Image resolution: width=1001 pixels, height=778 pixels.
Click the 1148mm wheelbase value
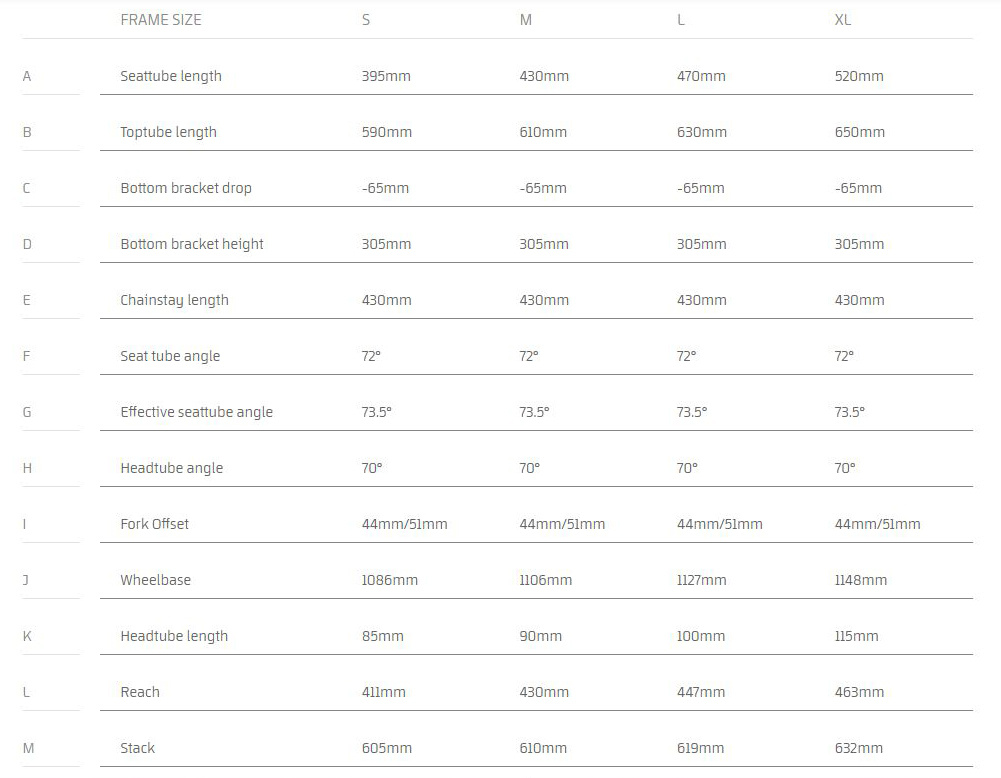pos(860,580)
